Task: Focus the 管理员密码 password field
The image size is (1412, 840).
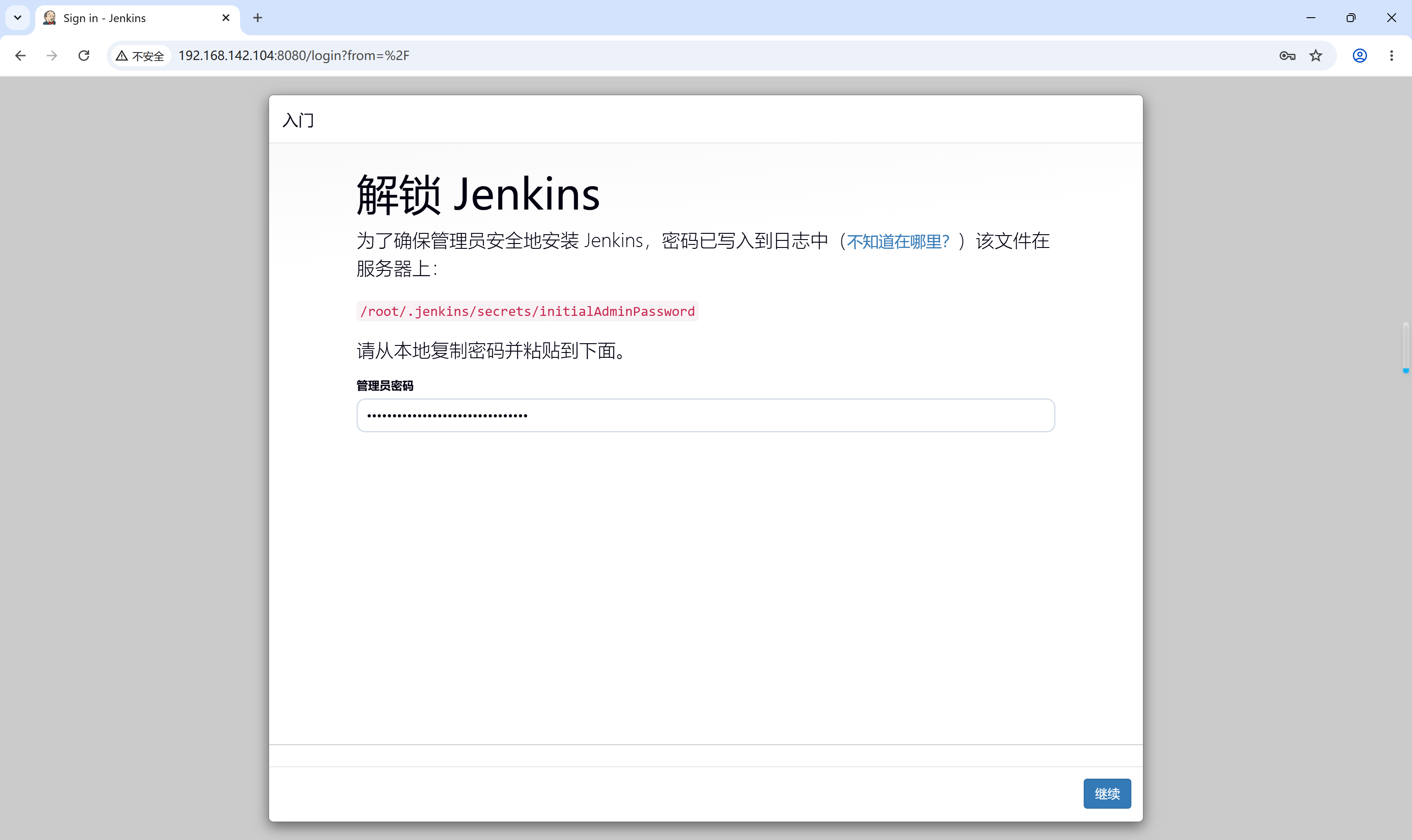Action: coord(706,416)
